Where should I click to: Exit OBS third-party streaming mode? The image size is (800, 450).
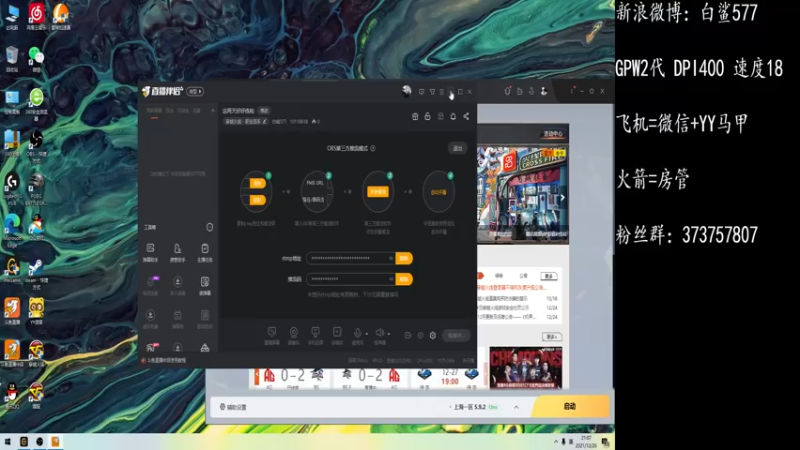(x=458, y=148)
